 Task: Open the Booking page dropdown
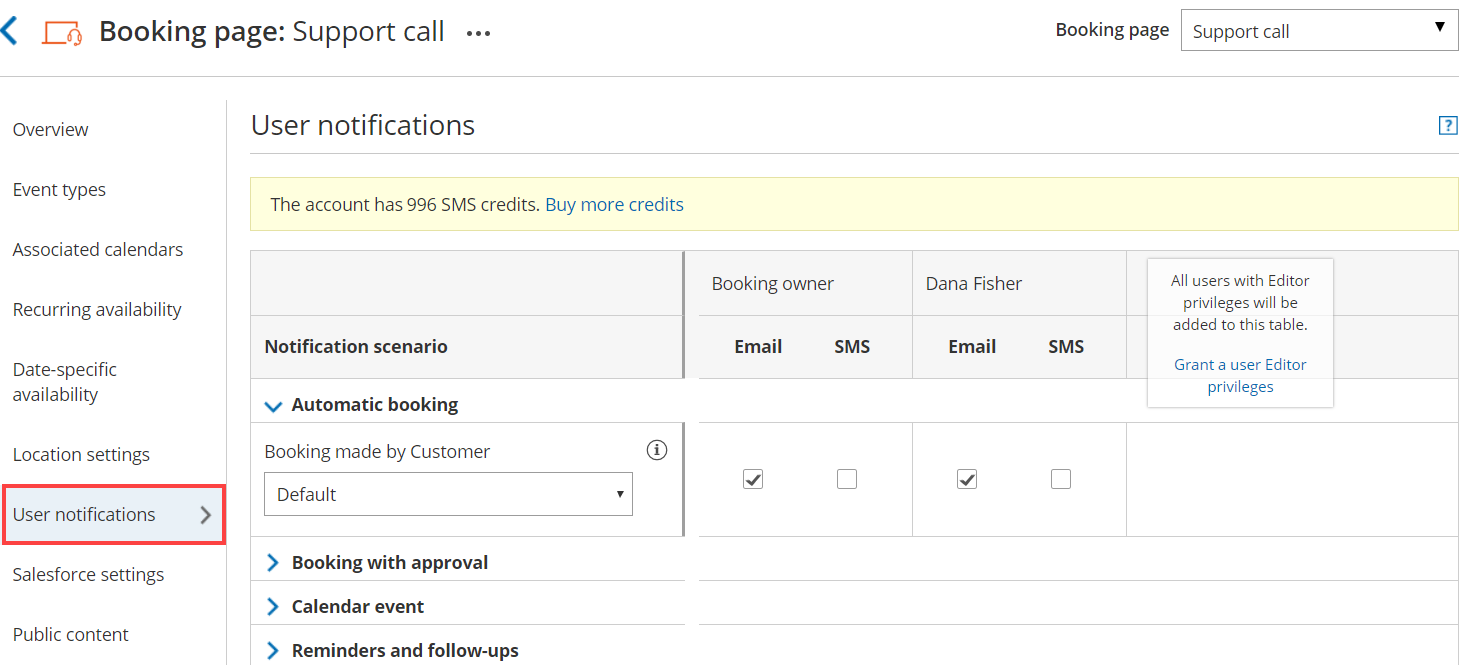(x=1319, y=31)
